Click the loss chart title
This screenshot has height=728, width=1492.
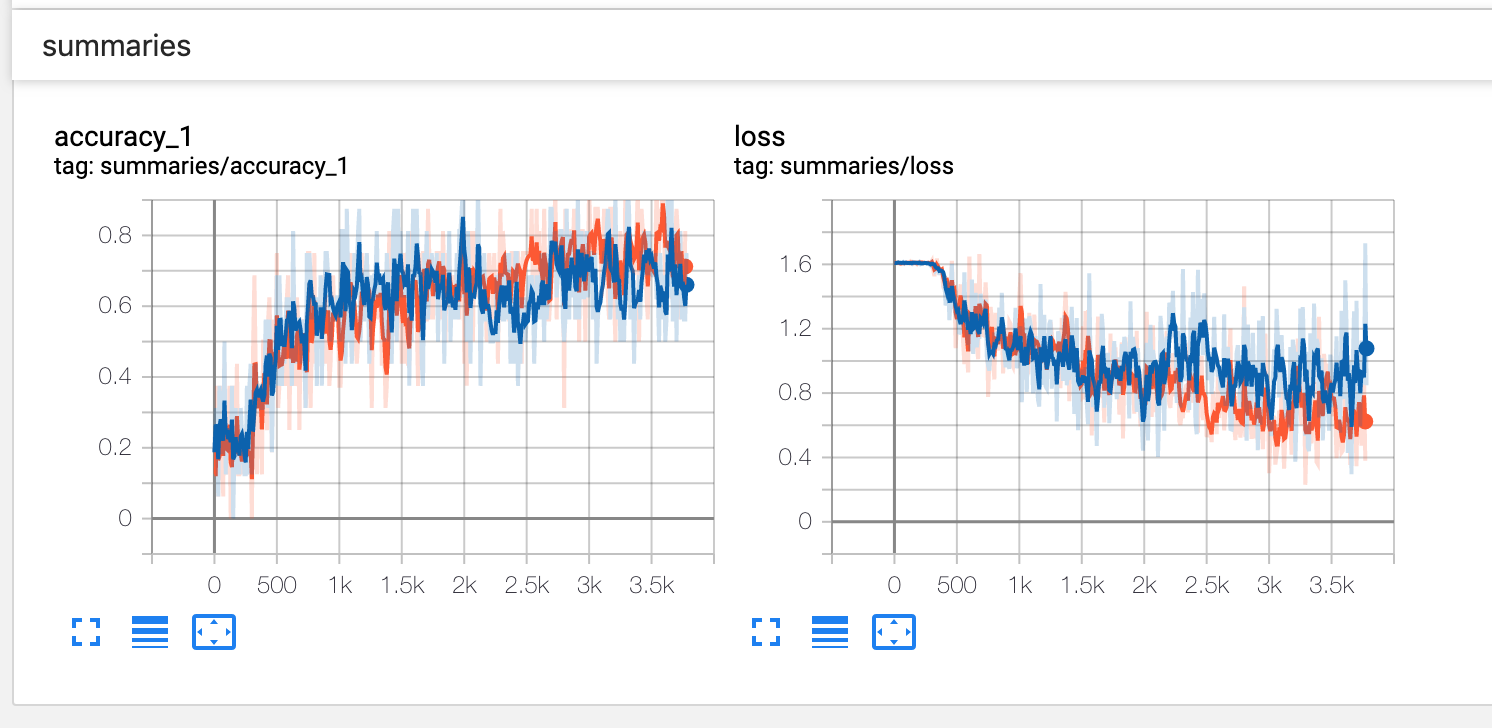pyautogui.click(x=760, y=135)
